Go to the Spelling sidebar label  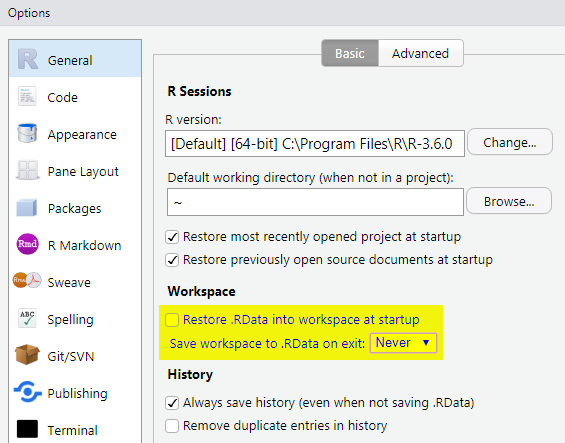click(71, 320)
